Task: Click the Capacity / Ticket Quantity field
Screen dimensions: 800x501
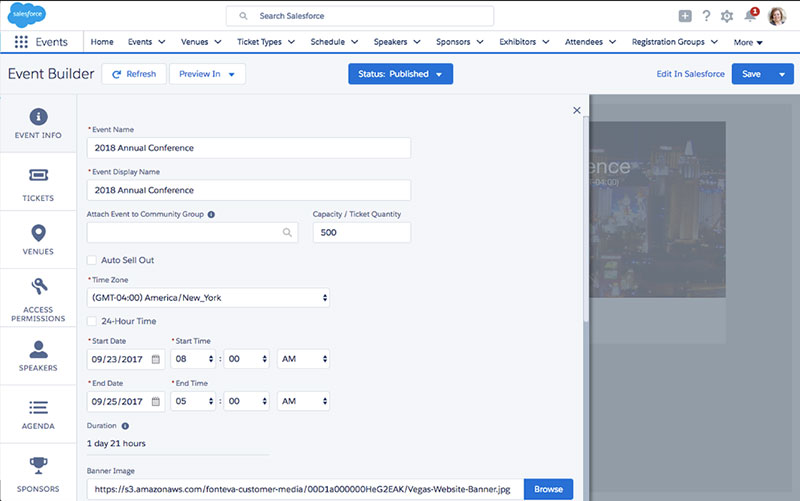Action: 362,233
